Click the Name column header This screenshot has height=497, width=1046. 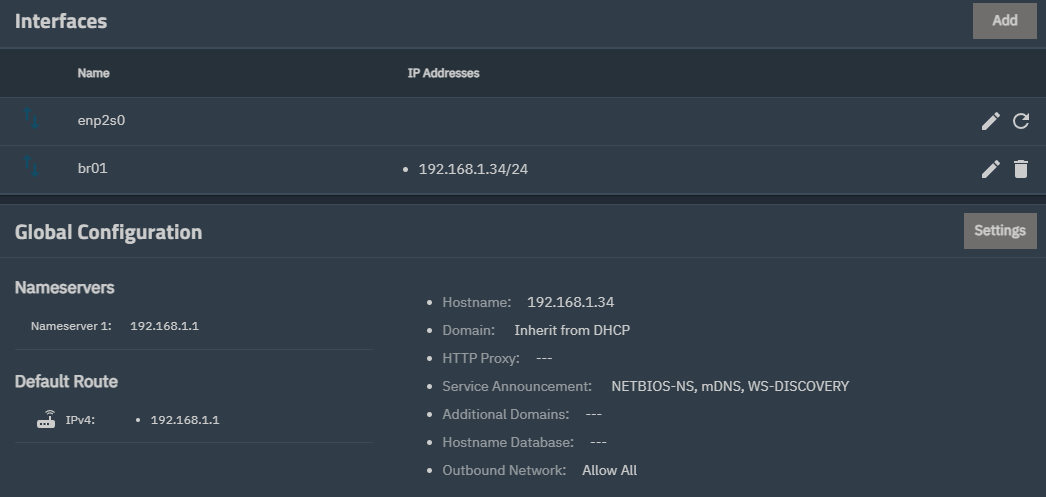93,73
